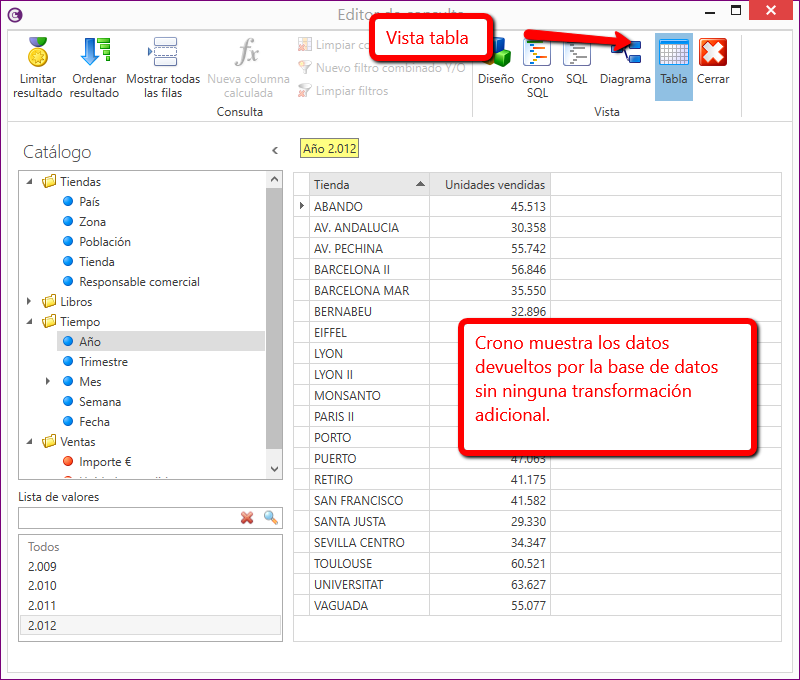Select Trimestre in the catalog tree

[103, 362]
